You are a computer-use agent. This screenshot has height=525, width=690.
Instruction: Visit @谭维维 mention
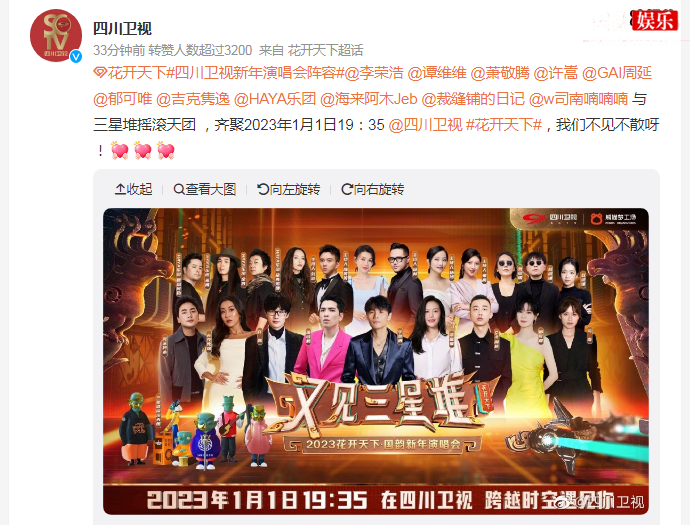[x=437, y=73]
